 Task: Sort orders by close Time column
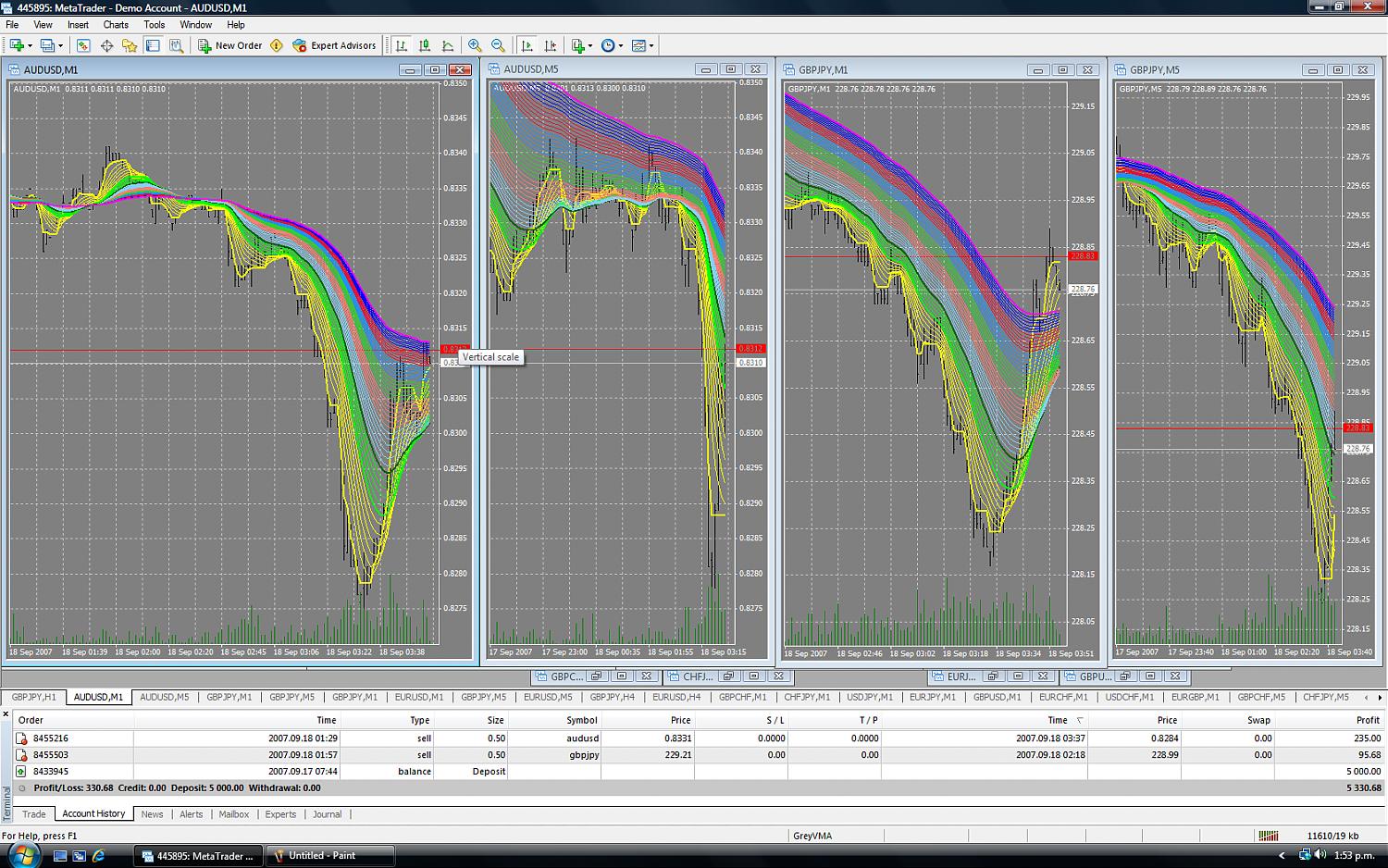click(x=984, y=720)
